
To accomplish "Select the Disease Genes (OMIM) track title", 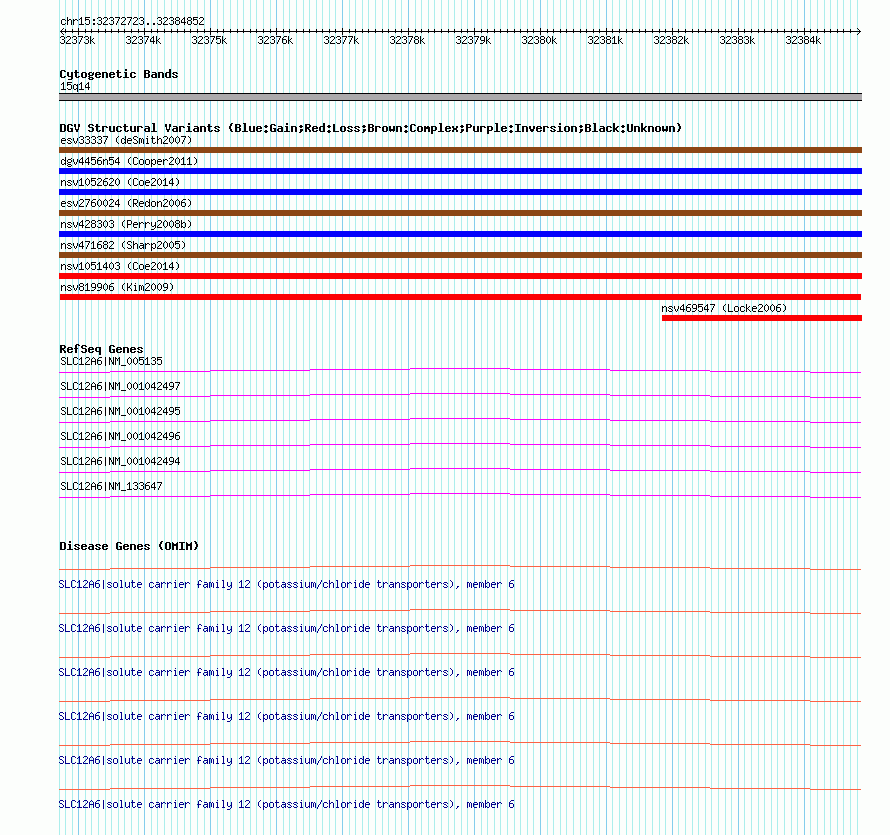I will (129, 546).
